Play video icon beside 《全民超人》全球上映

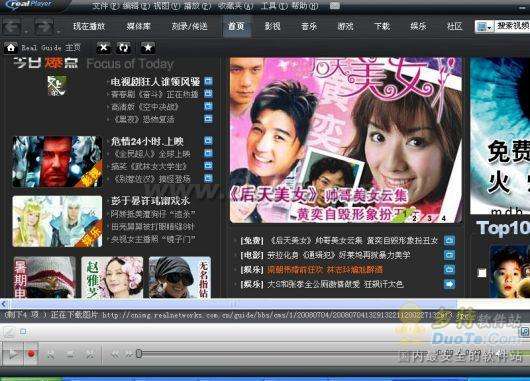208,153
